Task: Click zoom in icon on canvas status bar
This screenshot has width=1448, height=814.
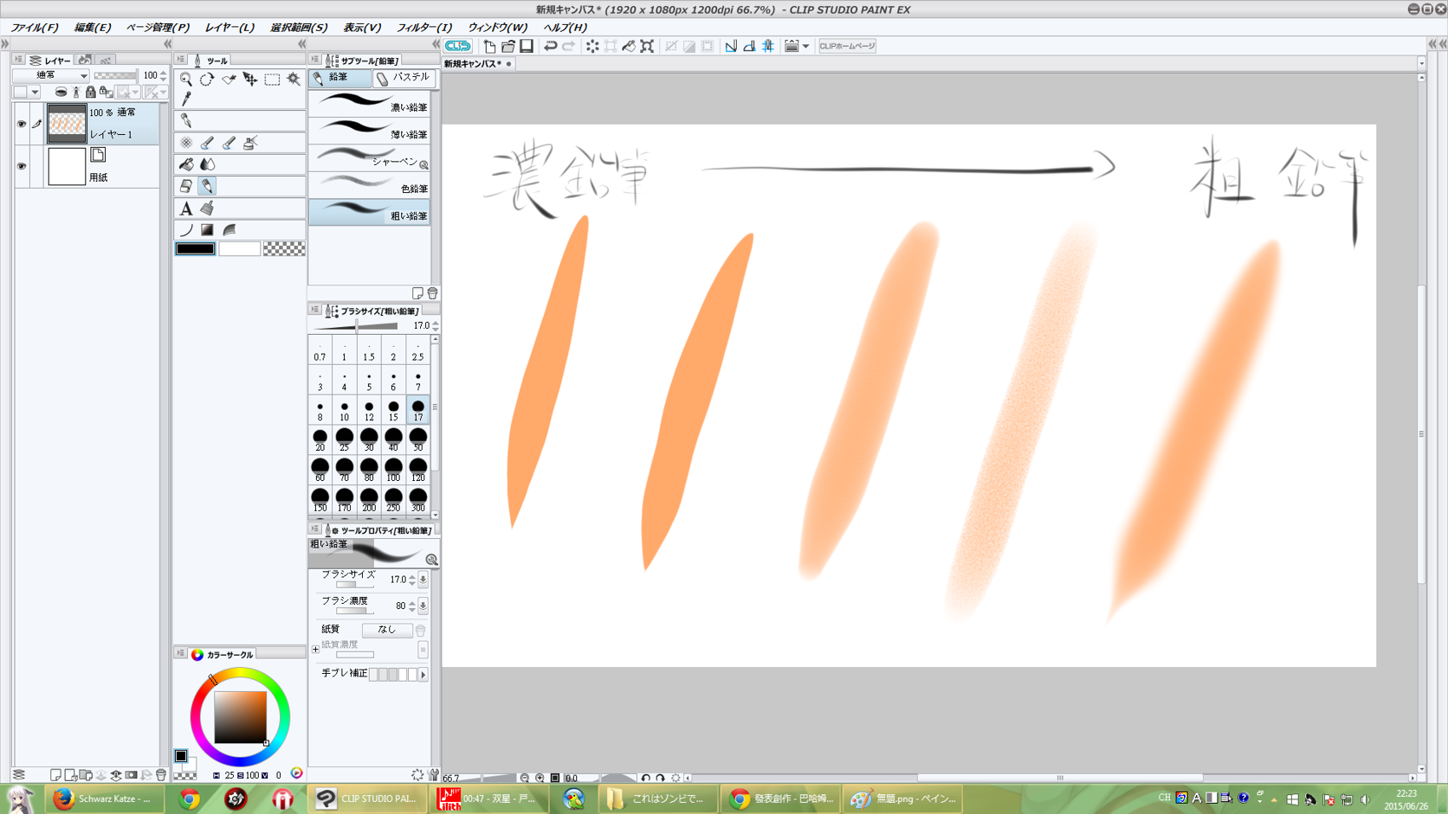Action: (540, 778)
